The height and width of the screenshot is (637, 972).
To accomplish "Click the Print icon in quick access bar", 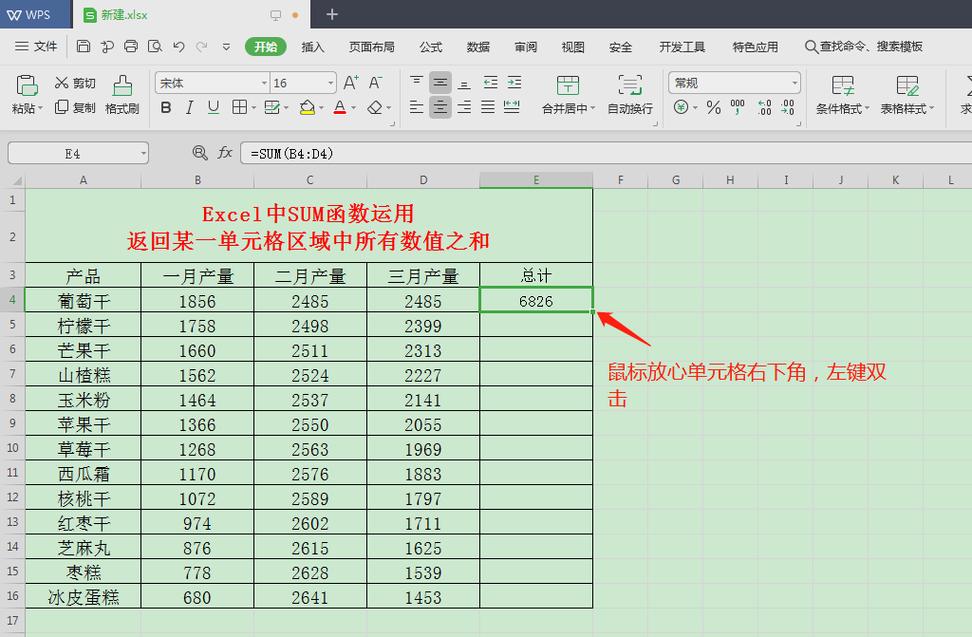I will point(131,46).
